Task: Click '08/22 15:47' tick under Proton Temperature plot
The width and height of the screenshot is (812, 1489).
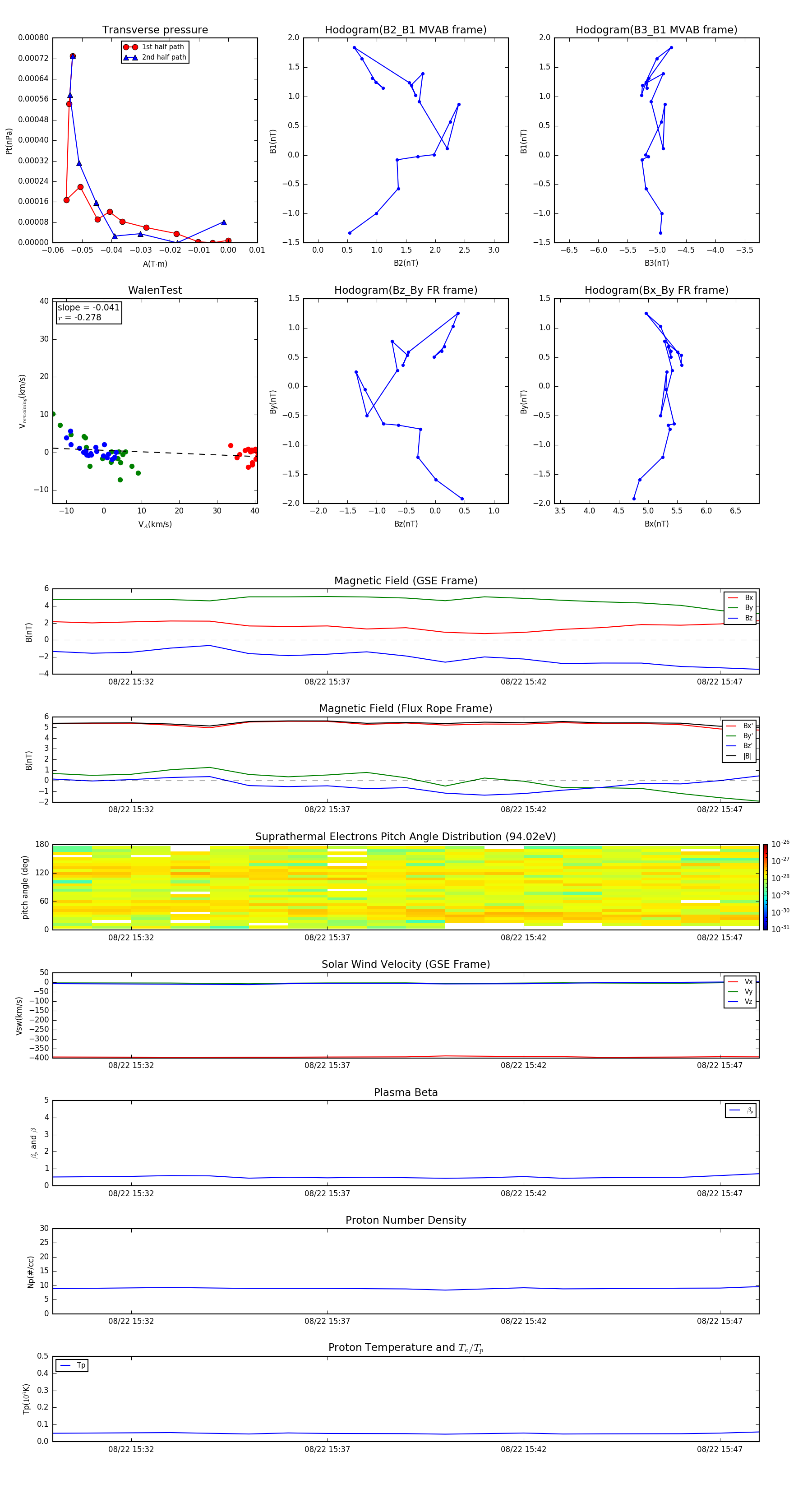Action: pyautogui.click(x=720, y=1449)
